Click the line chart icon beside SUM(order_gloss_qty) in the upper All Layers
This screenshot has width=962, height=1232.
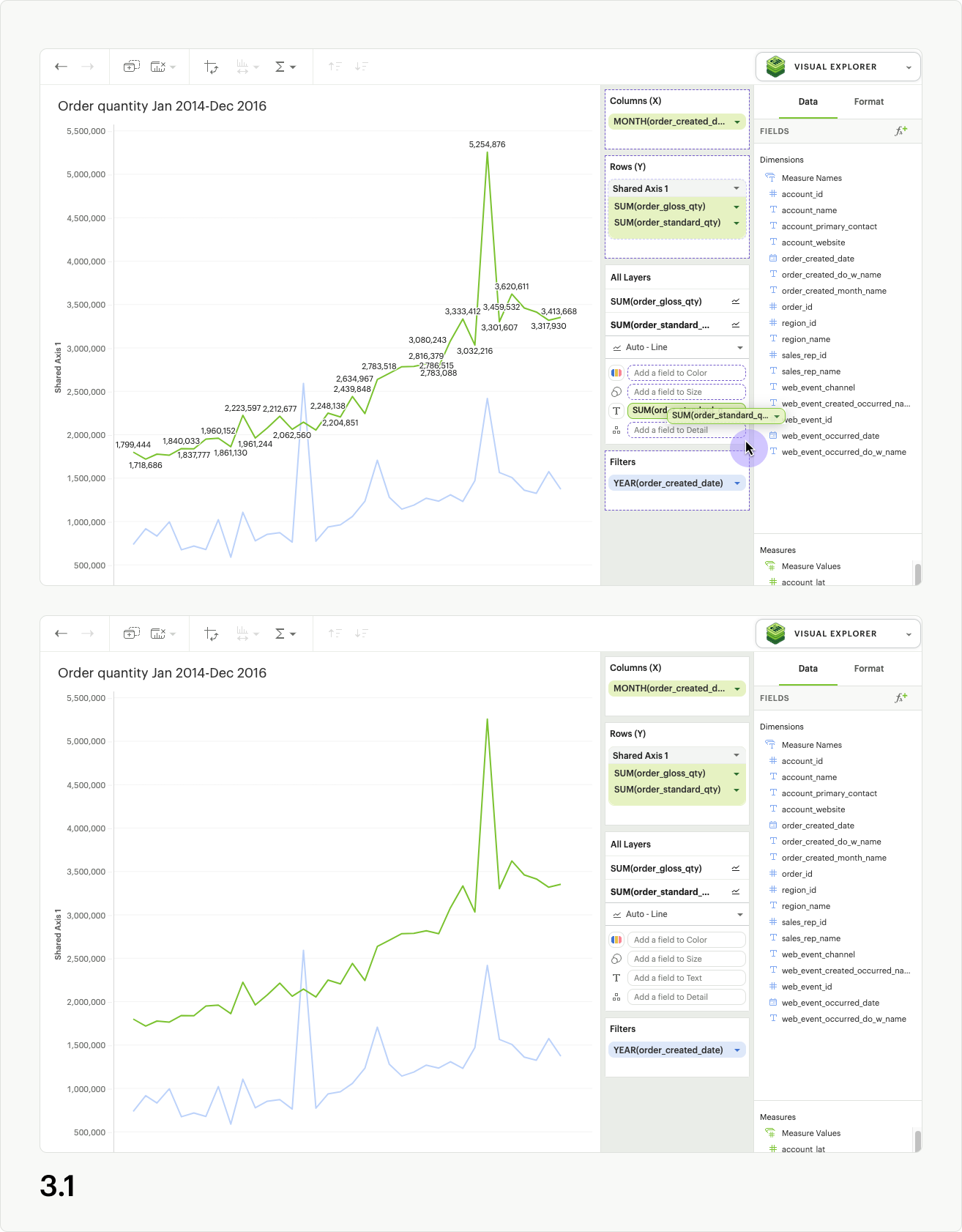click(735, 302)
